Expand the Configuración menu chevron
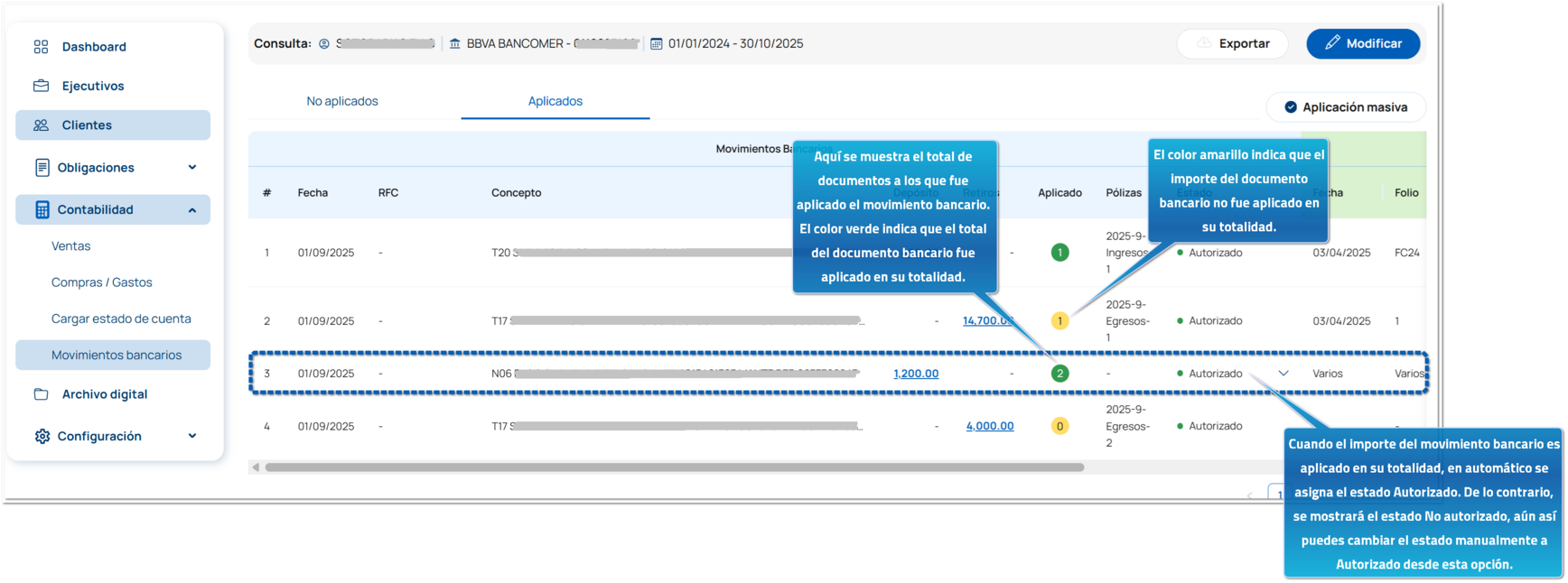The width and height of the screenshot is (1568, 583). [x=192, y=436]
